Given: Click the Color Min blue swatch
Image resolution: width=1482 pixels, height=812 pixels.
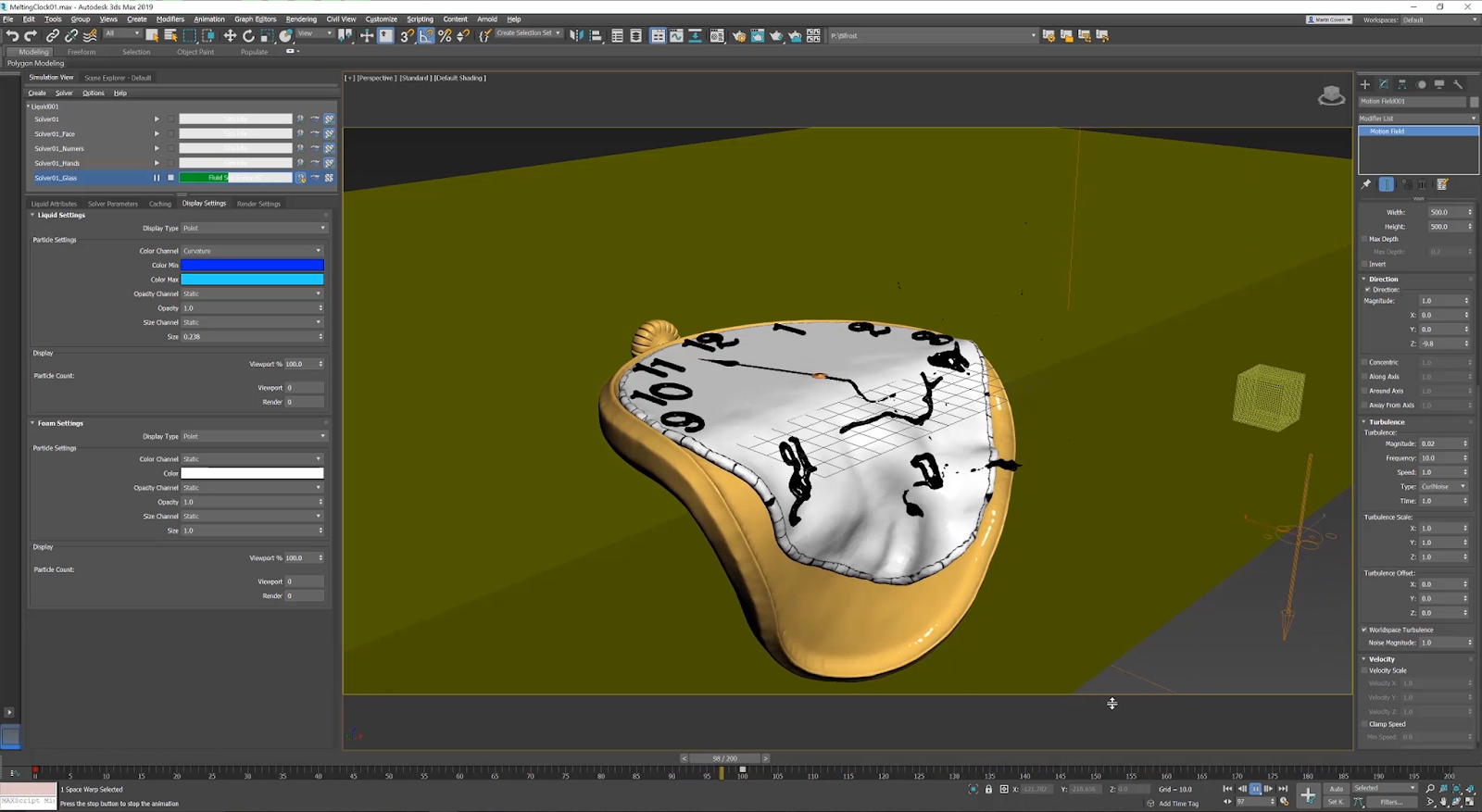Looking at the screenshot, I should 252,265.
